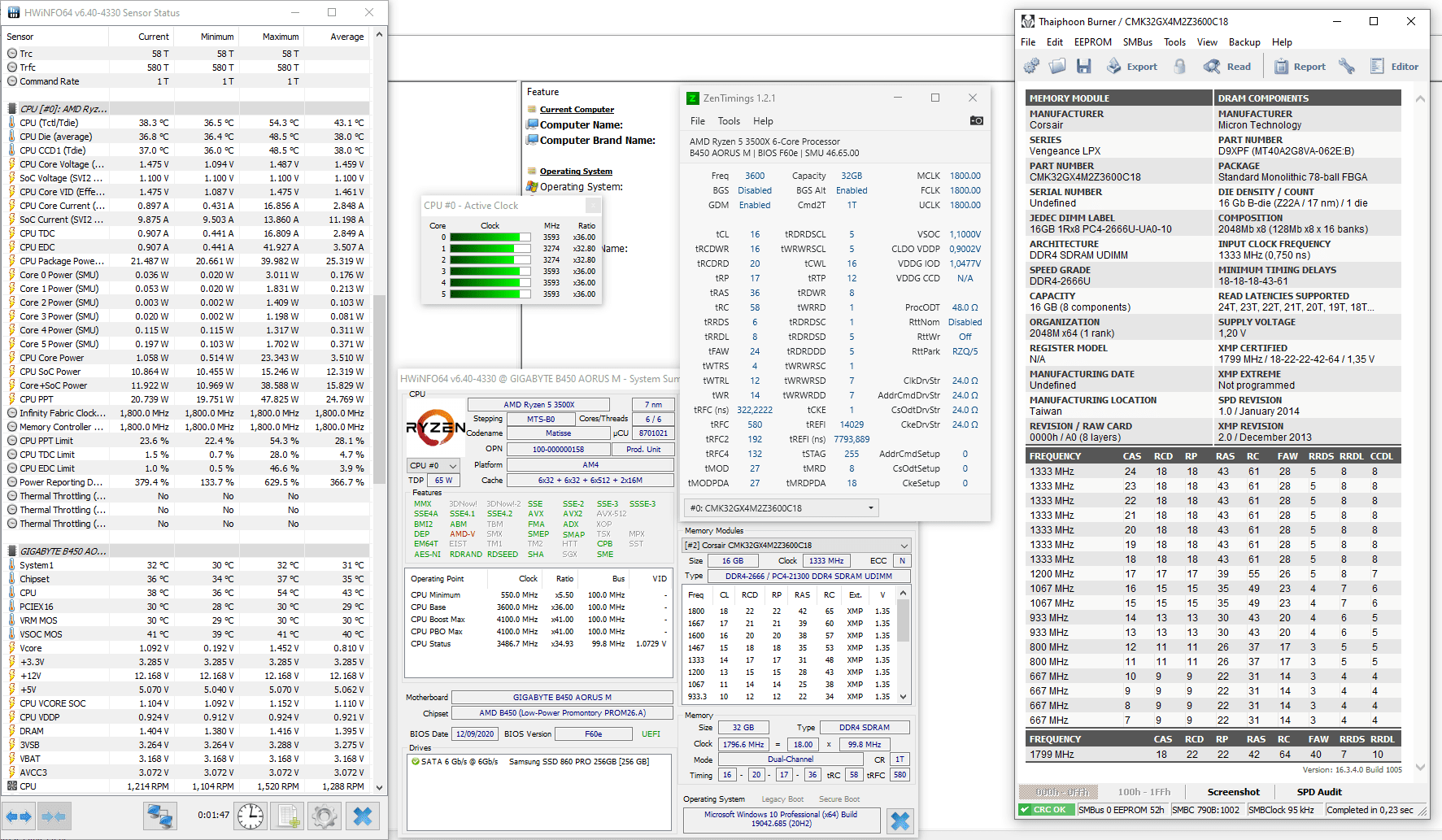Click the wrench tools icon in Thaiphoon Burner

[x=1347, y=67]
